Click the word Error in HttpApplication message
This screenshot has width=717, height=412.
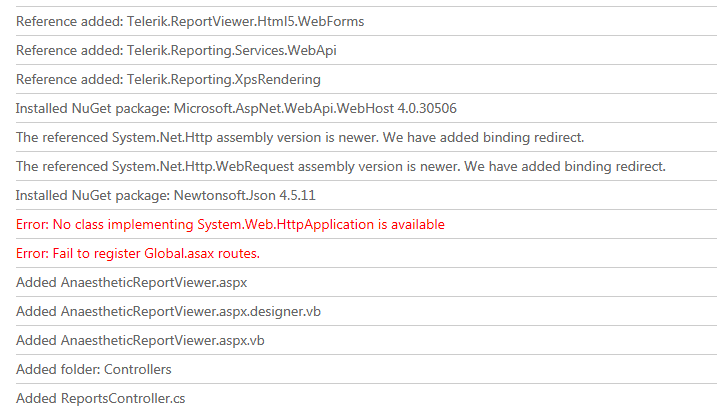(32, 225)
